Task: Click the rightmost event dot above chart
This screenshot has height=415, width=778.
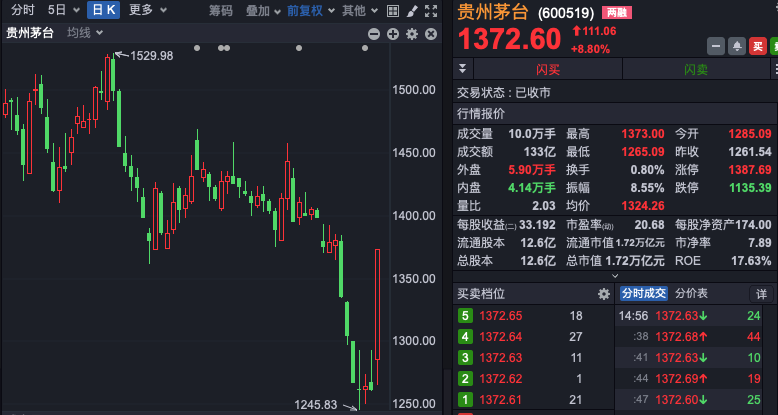Action: pyautogui.click(x=365, y=48)
